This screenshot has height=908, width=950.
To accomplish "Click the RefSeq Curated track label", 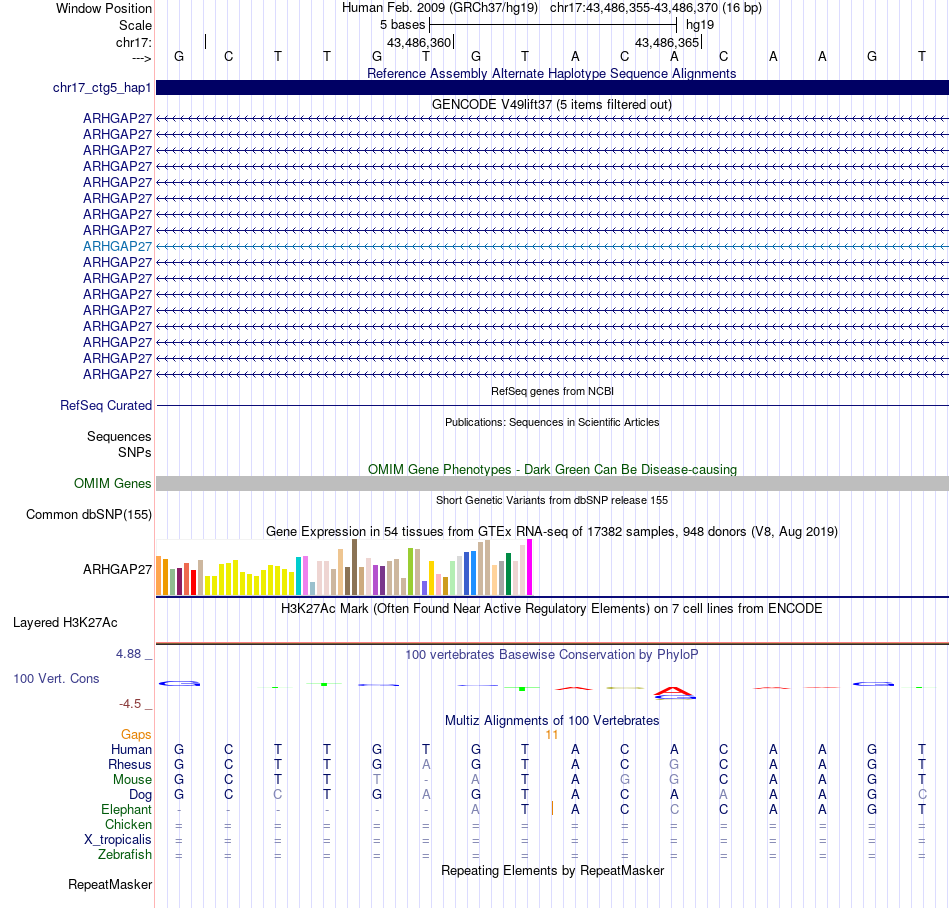I will [x=105, y=405].
